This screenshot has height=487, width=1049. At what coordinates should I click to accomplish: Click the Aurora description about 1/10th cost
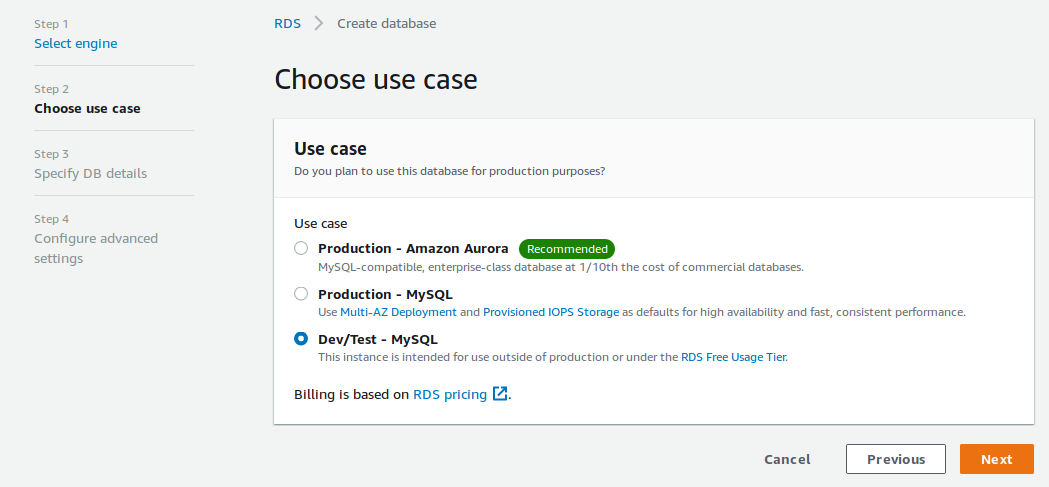(561, 267)
